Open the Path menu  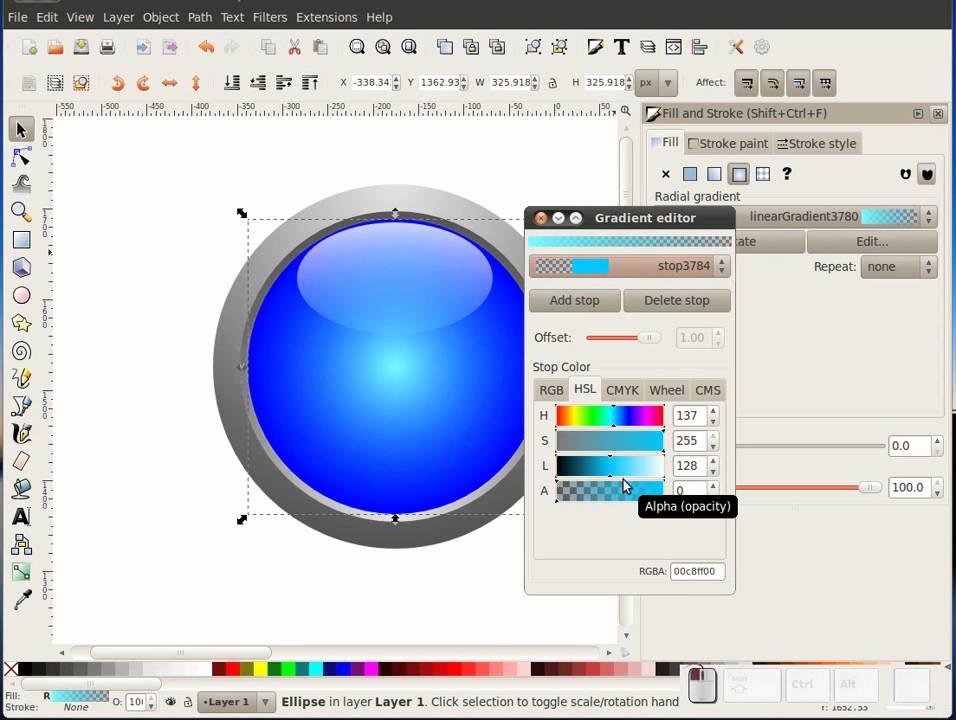click(200, 17)
